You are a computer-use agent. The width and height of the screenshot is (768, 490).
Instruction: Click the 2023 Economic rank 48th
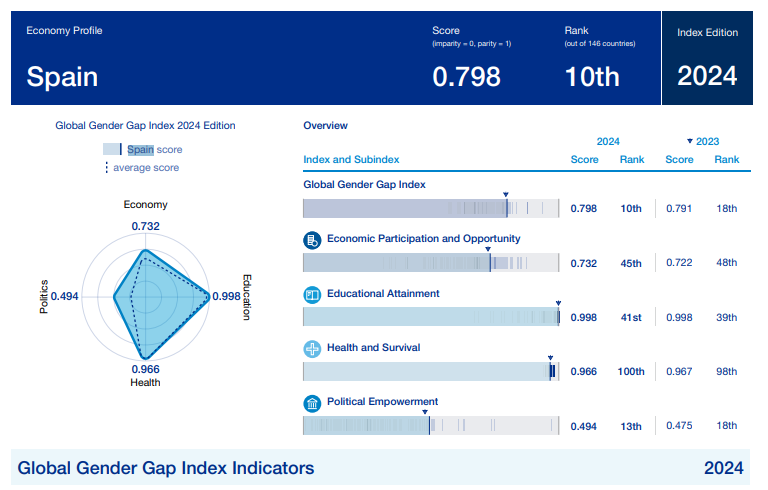pos(726,263)
